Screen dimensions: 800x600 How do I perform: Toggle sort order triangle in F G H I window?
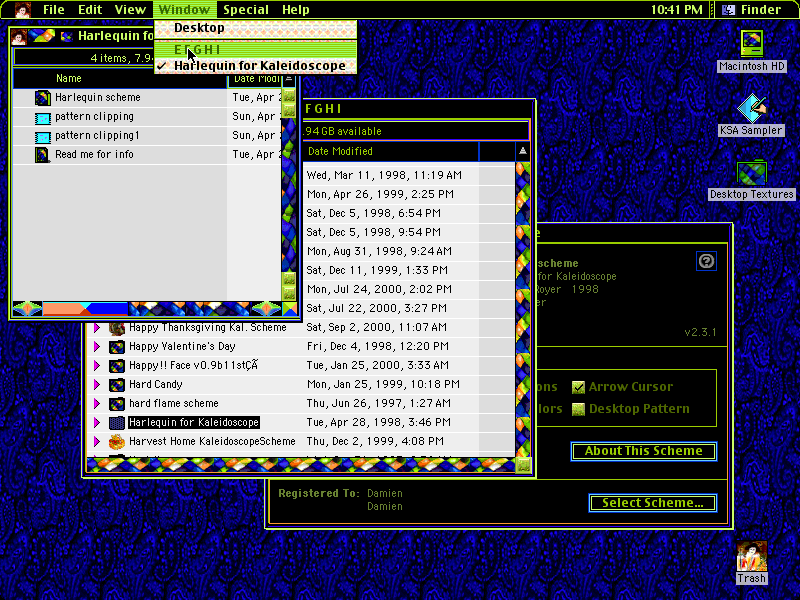(x=522, y=151)
